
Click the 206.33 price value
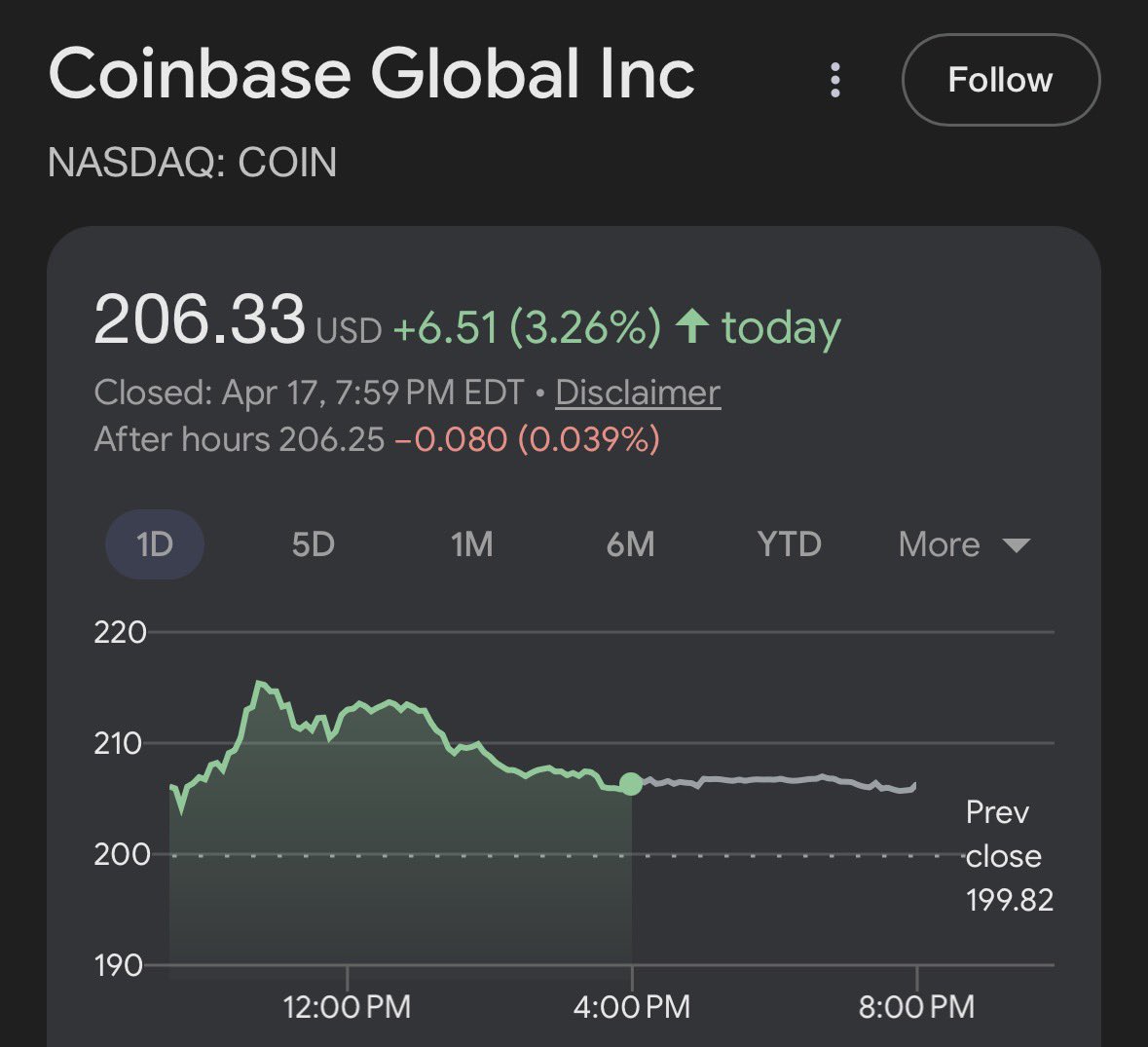(x=199, y=321)
